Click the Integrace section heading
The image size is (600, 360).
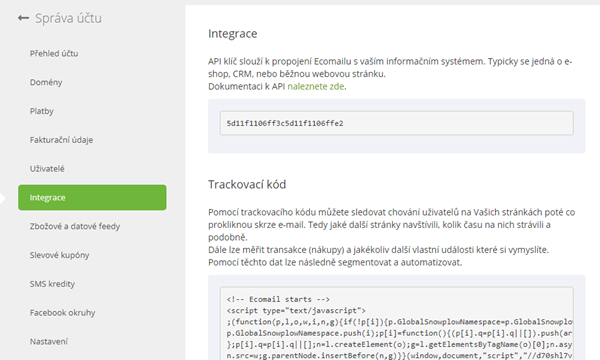(x=233, y=34)
